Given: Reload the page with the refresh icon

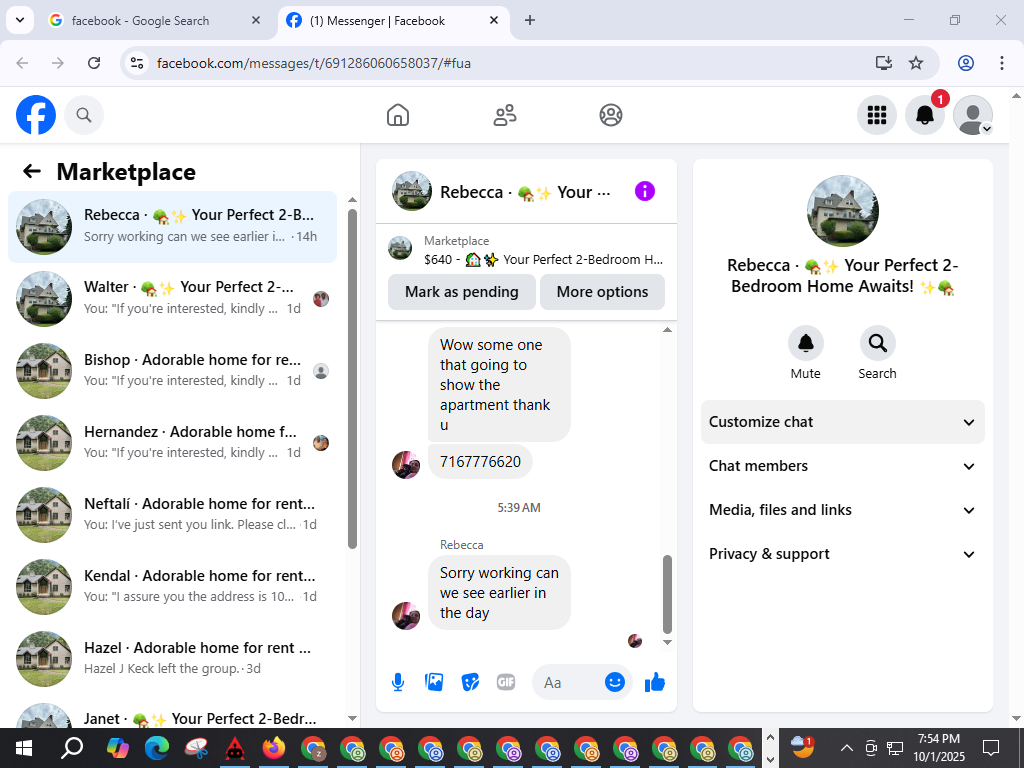Looking at the screenshot, I should (x=94, y=63).
